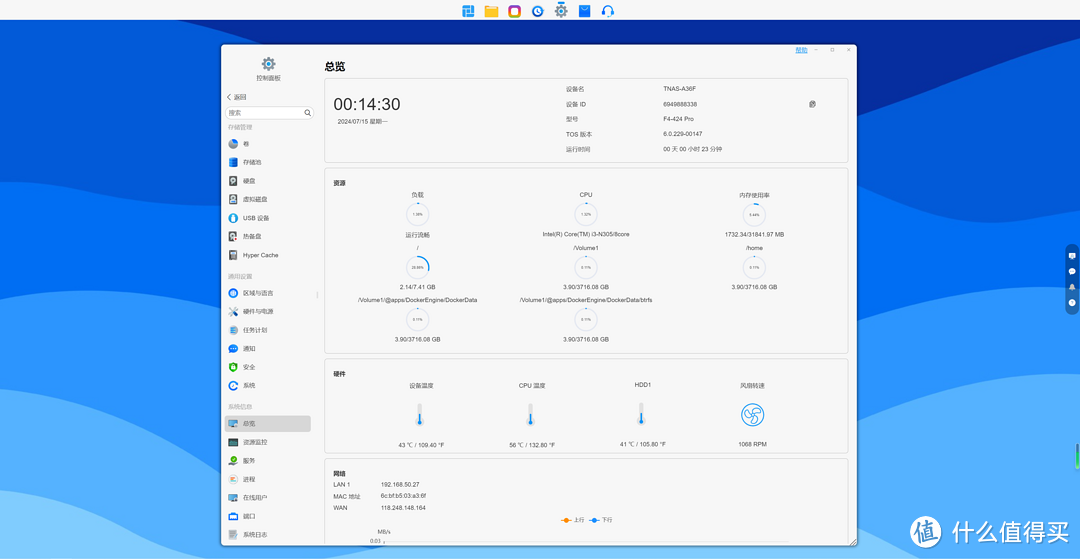1080x559 pixels.
Task: Open 硬件与电源 hardware and power
Action: [x=257, y=311]
